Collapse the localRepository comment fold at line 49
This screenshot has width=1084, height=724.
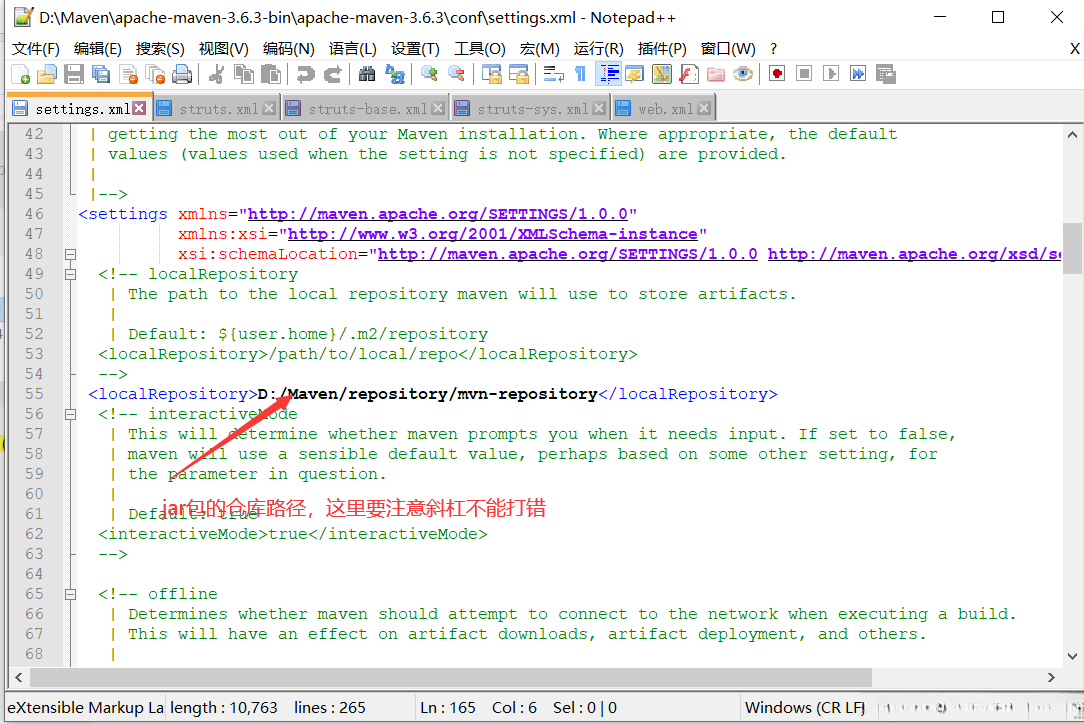[x=70, y=275]
